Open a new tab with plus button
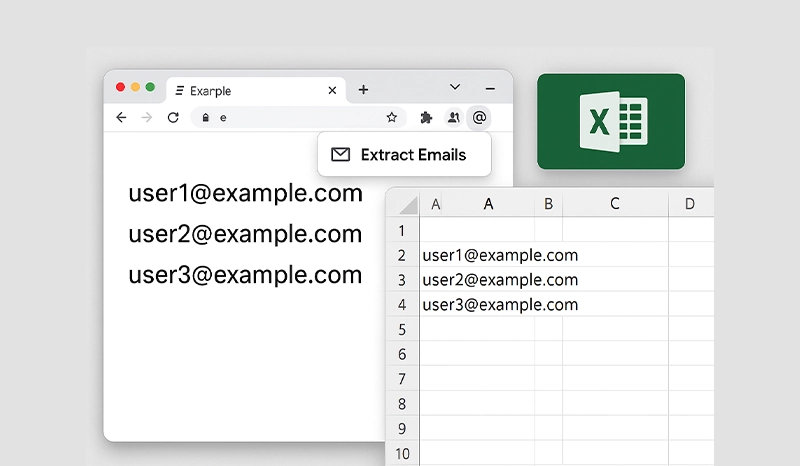Image resolution: width=800 pixels, height=466 pixels. click(x=363, y=90)
